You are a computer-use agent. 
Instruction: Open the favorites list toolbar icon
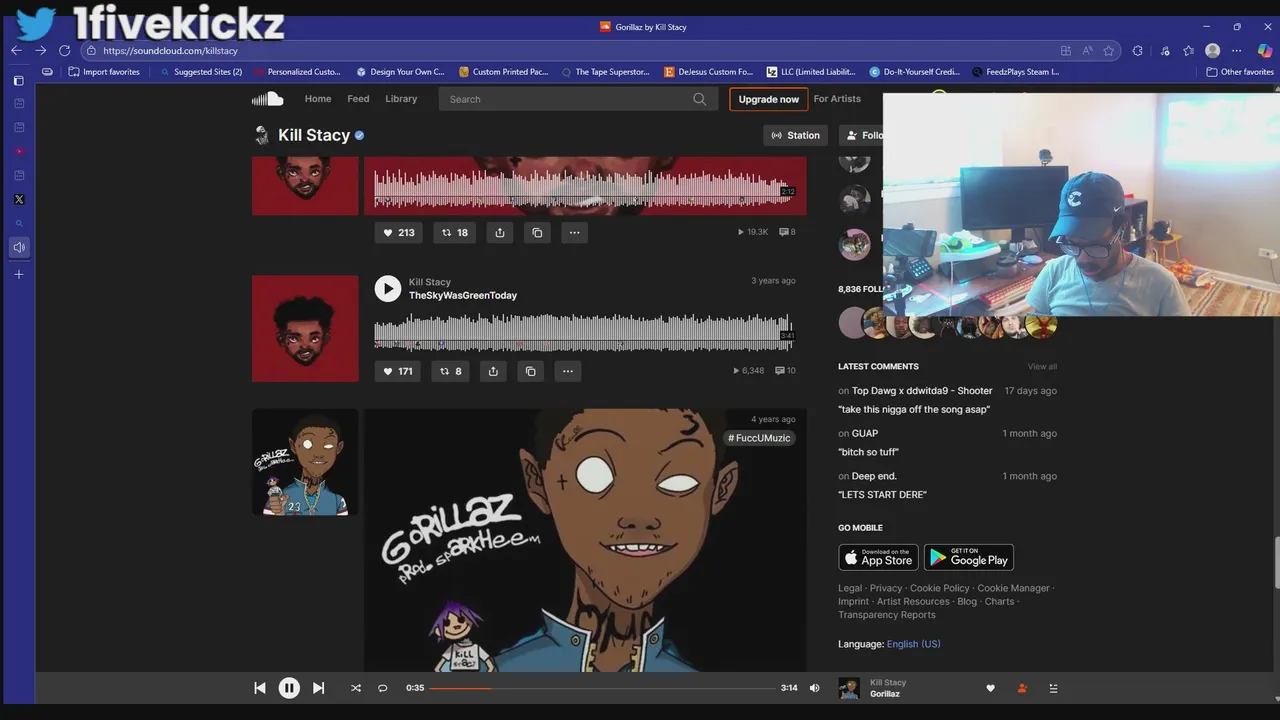click(1188, 50)
